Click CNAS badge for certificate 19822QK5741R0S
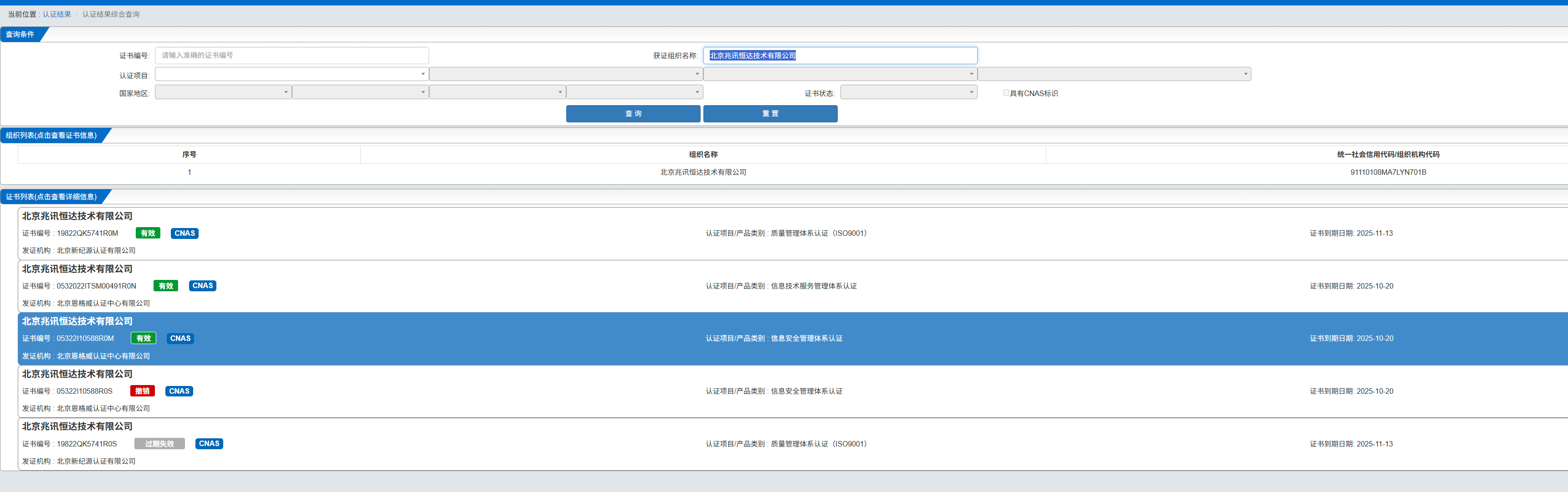Image resolution: width=1568 pixels, height=492 pixels. pyautogui.click(x=209, y=444)
